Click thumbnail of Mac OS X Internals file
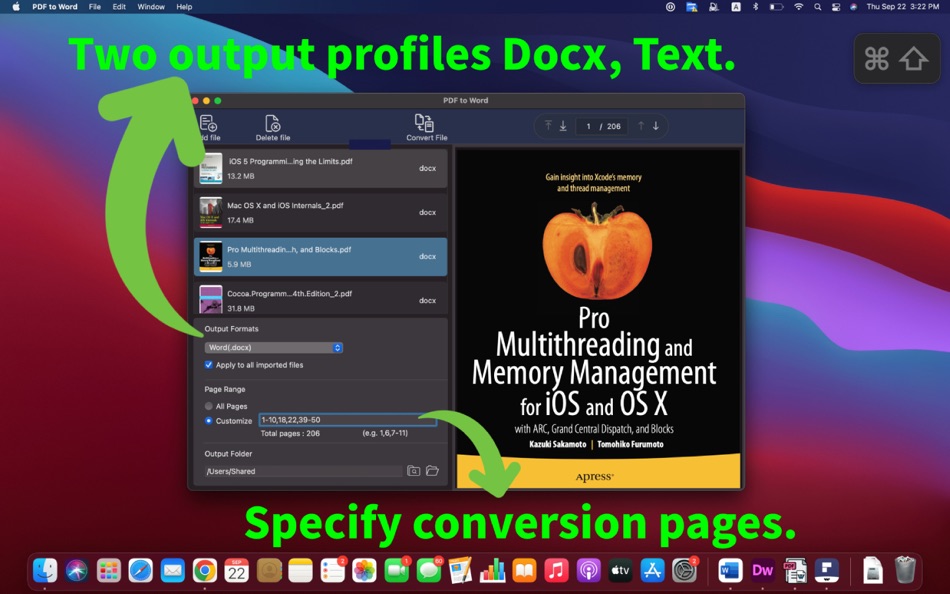950x594 pixels. (211, 213)
